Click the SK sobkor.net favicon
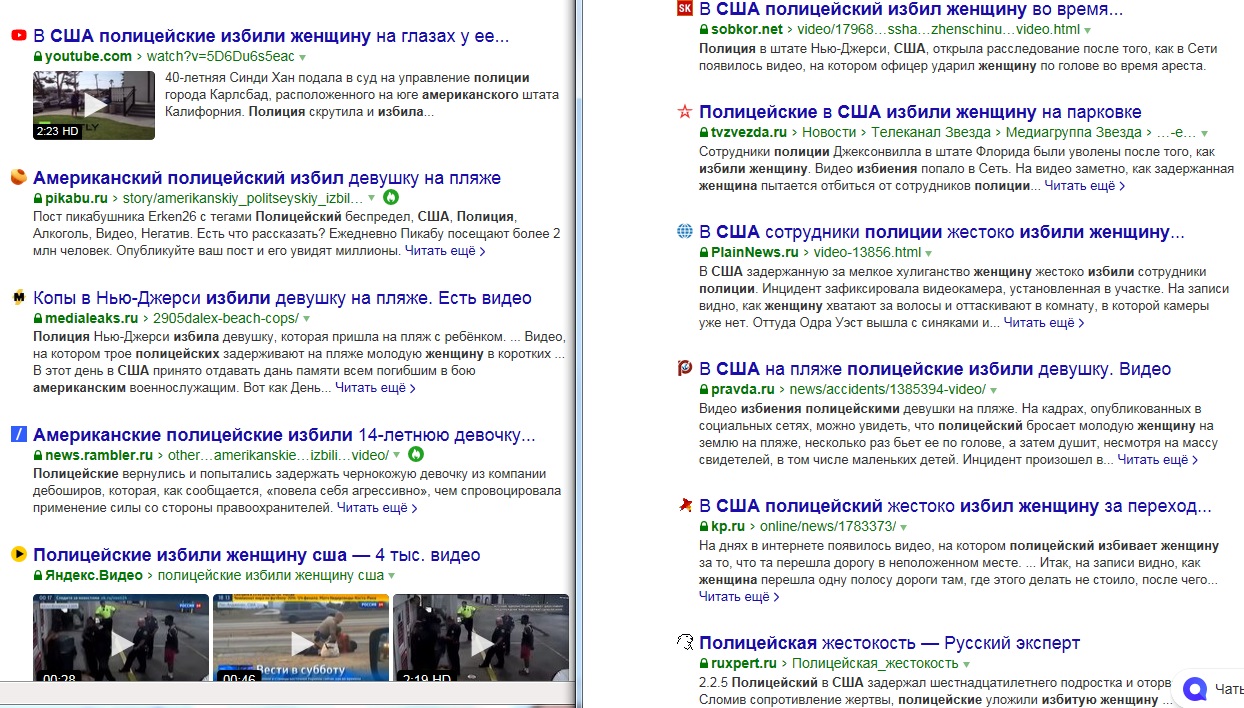Image resolution: width=1244 pixels, height=708 pixels. pyautogui.click(x=685, y=9)
